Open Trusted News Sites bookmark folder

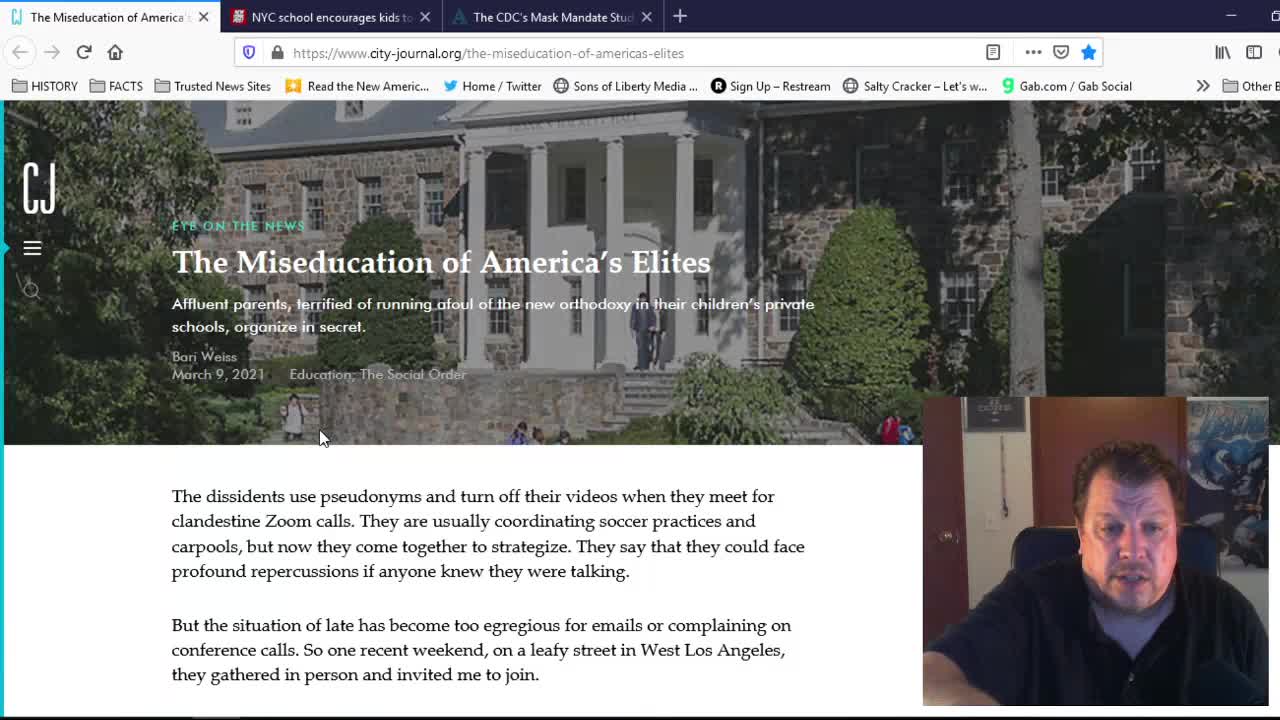[x=213, y=86]
